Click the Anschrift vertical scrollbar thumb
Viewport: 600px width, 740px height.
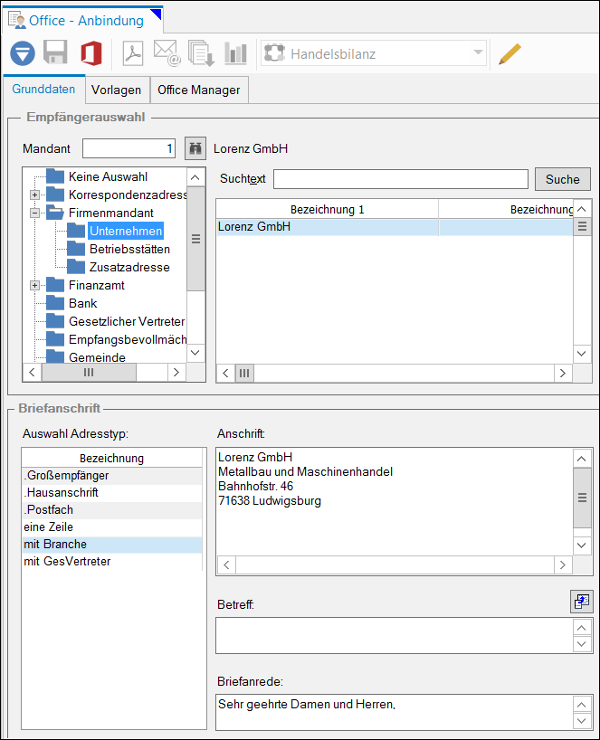click(582, 497)
